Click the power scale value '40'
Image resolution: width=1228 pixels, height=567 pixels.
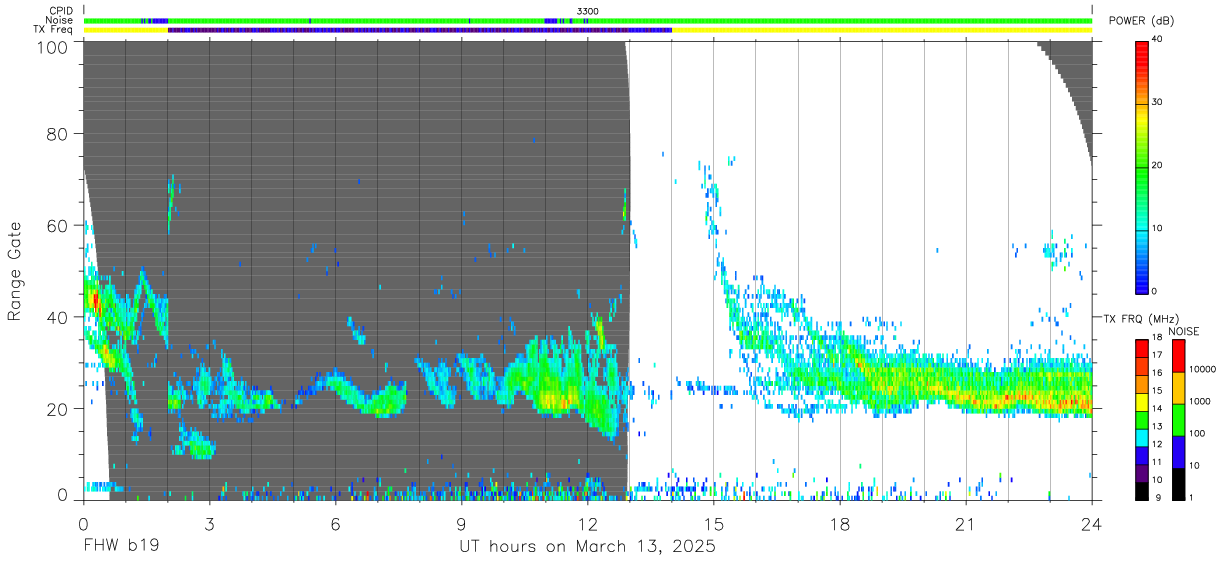click(1158, 39)
